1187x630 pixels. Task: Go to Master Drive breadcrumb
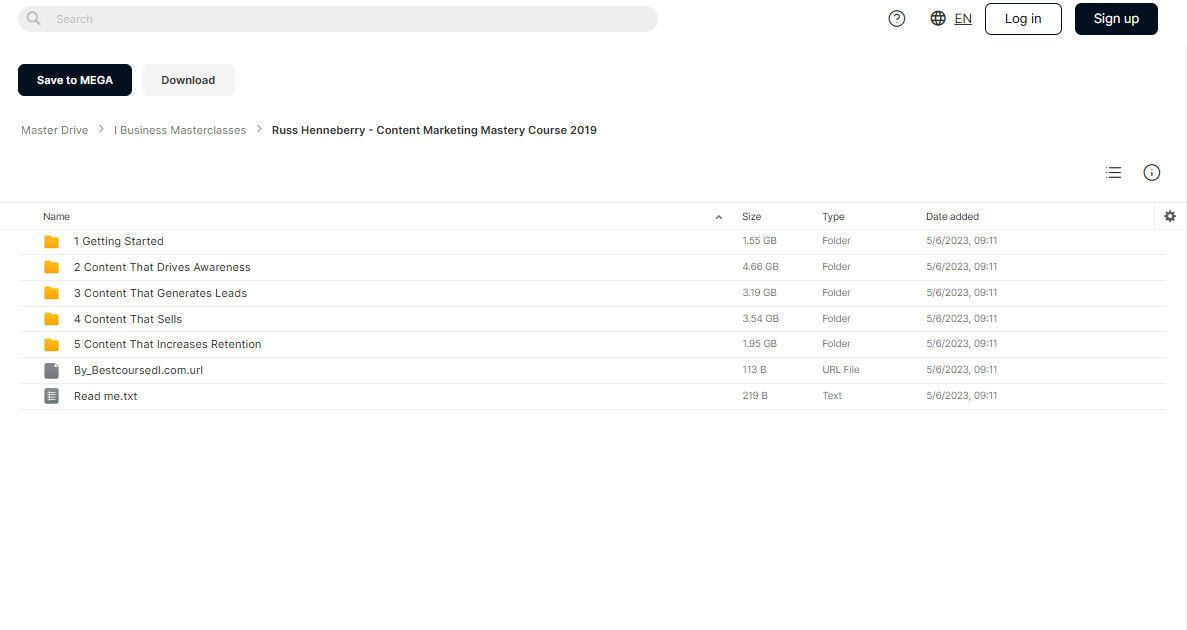point(55,130)
